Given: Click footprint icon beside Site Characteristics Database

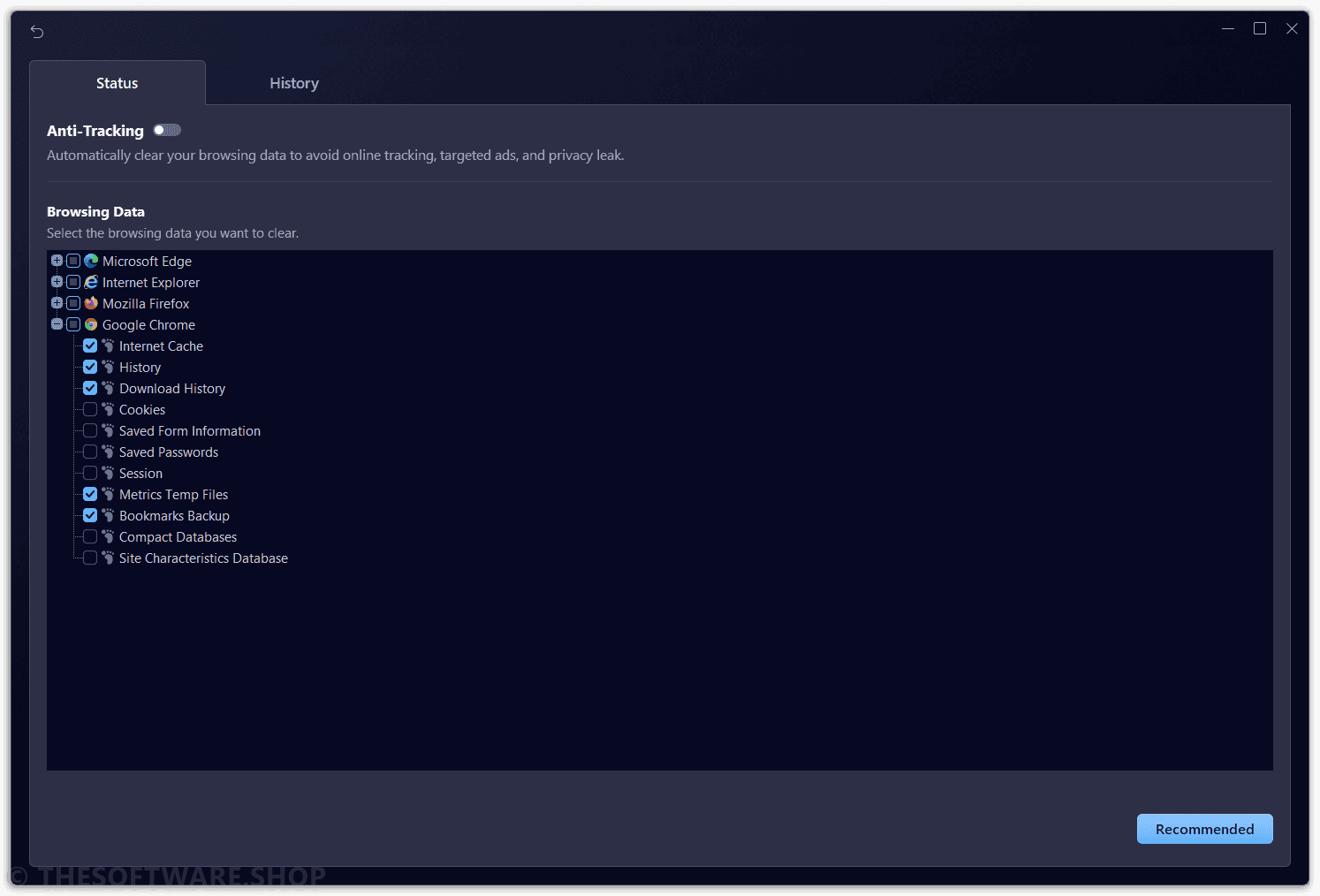Looking at the screenshot, I should click(x=108, y=558).
